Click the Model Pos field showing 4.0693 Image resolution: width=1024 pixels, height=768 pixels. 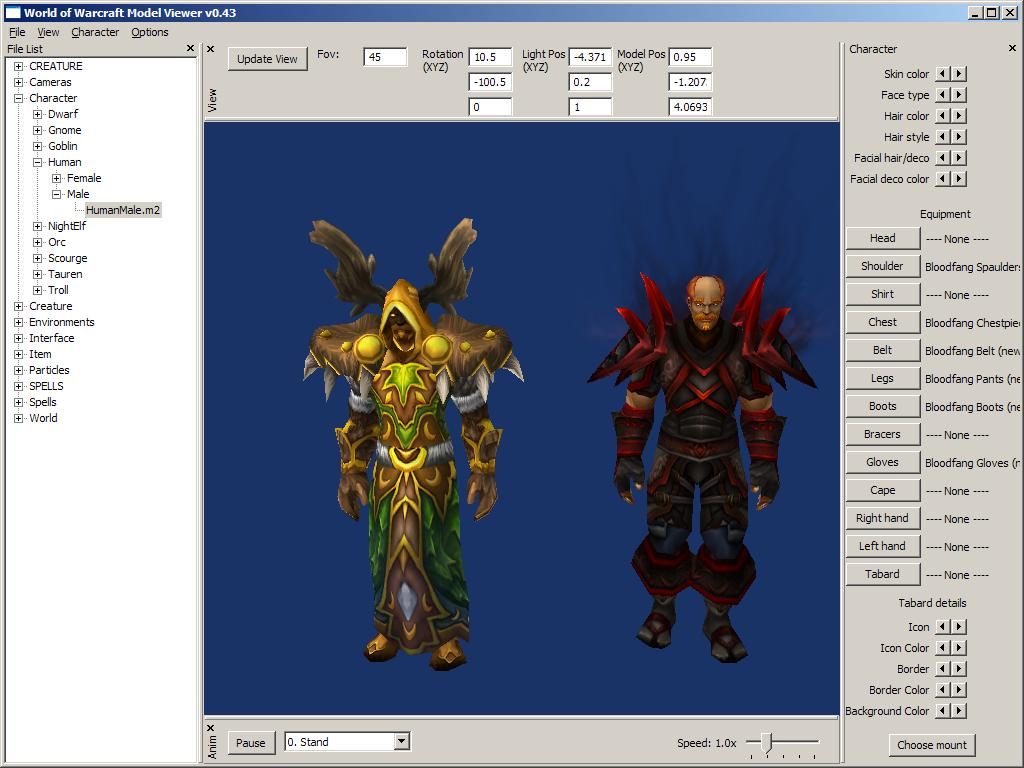pos(690,106)
